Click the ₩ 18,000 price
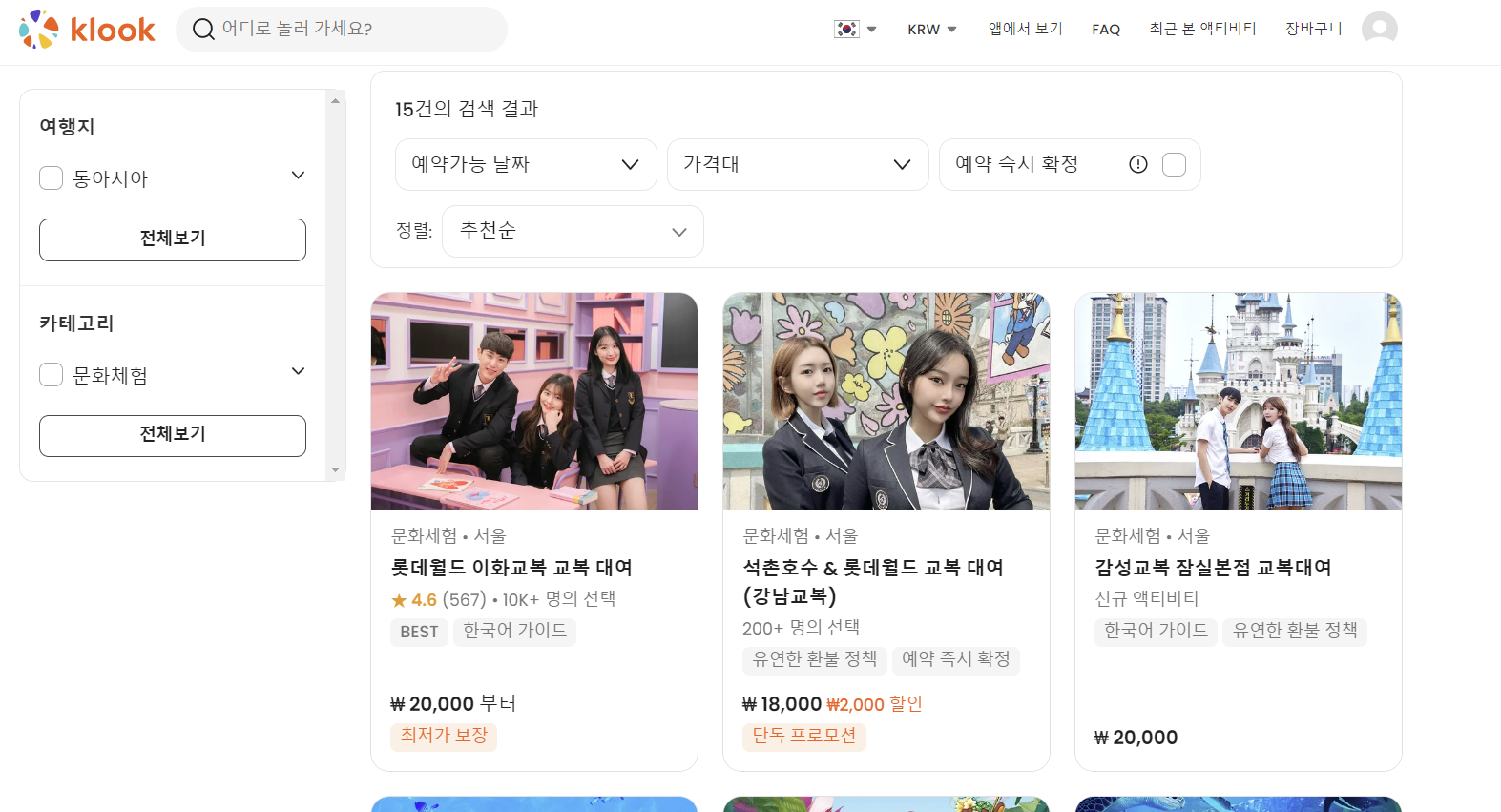This screenshot has width=1501, height=812. pos(782,704)
